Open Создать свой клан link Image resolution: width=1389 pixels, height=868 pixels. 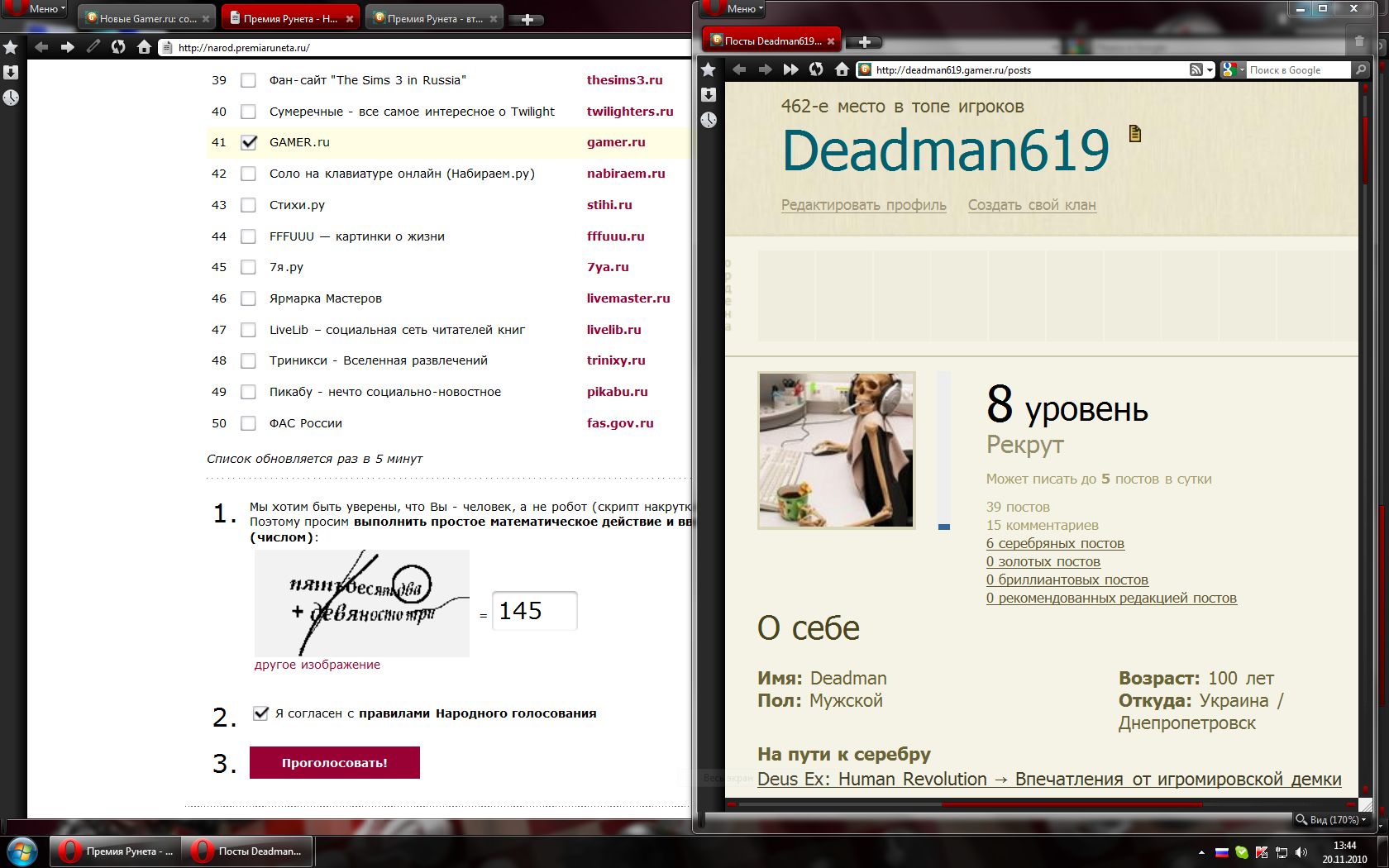point(1032,205)
